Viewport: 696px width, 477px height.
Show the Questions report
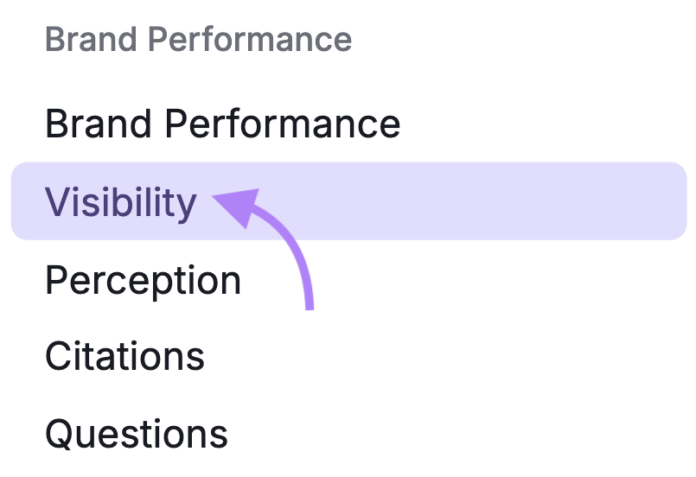[x=136, y=434]
